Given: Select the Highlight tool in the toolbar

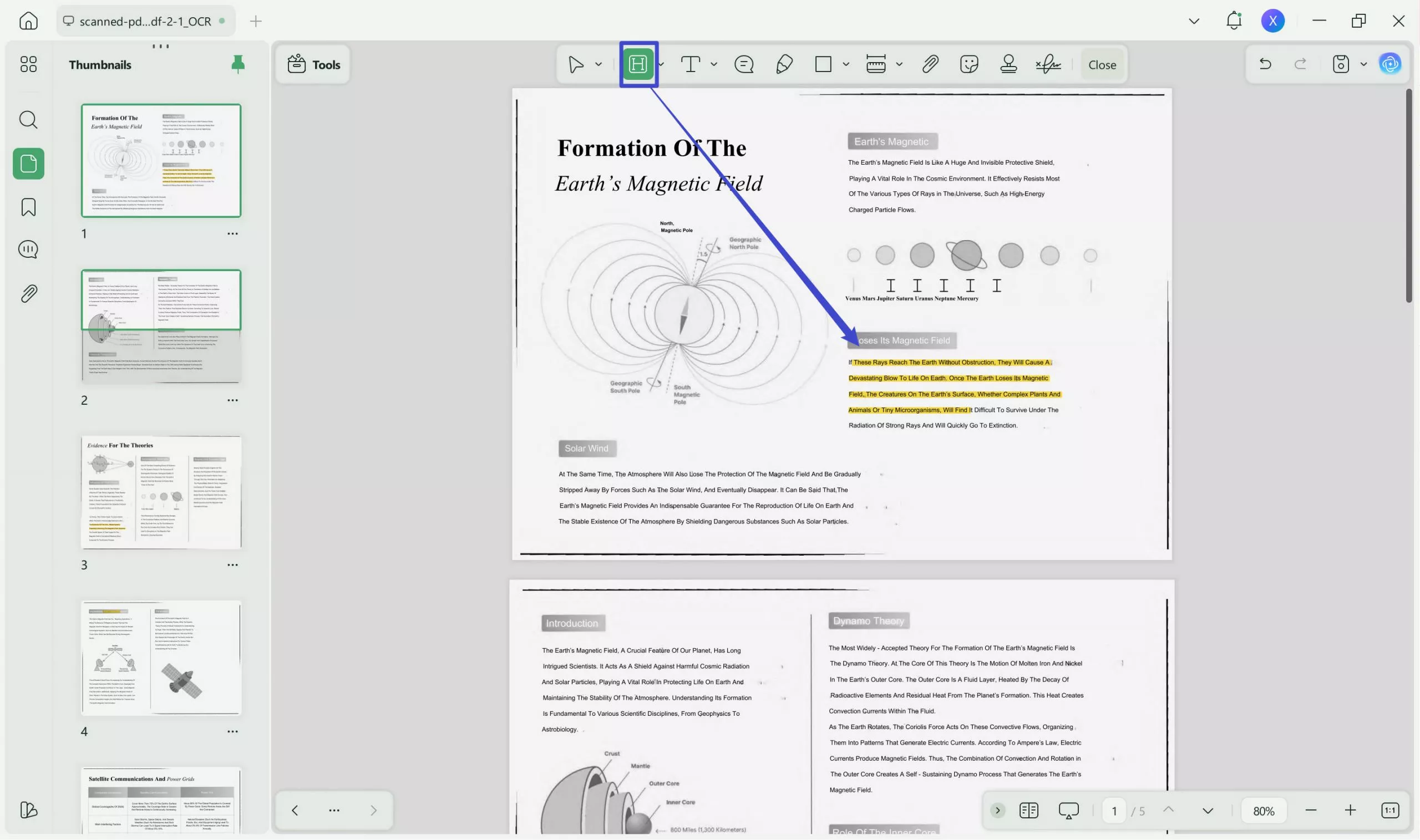Looking at the screenshot, I should click(637, 64).
